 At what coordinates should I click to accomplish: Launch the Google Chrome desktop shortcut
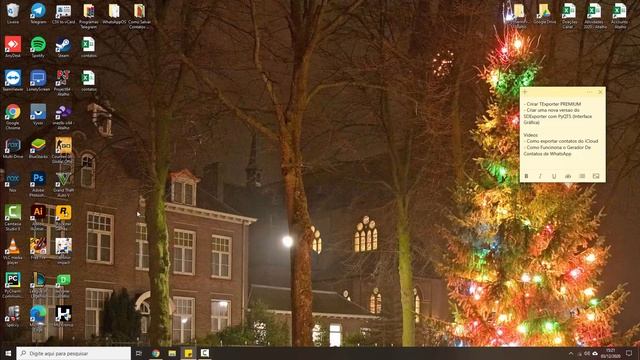[13, 116]
